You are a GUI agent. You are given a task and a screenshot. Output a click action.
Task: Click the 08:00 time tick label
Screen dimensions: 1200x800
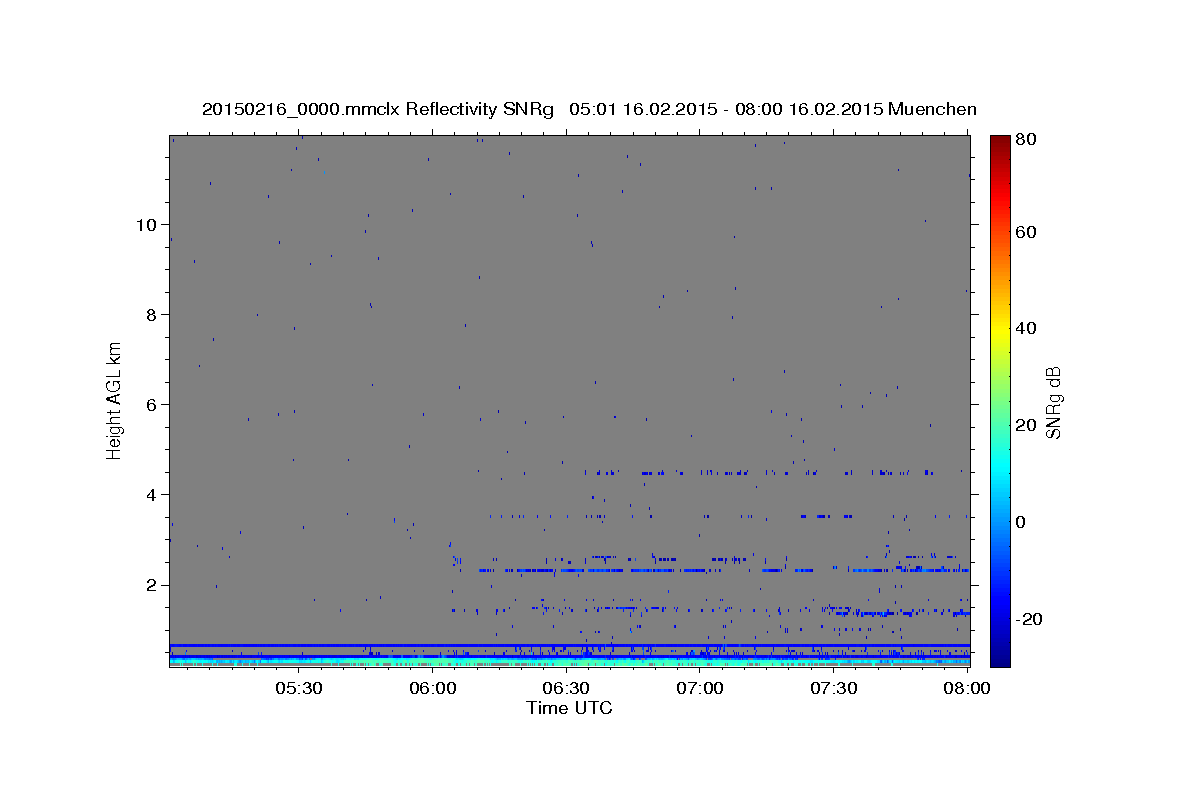click(x=967, y=688)
